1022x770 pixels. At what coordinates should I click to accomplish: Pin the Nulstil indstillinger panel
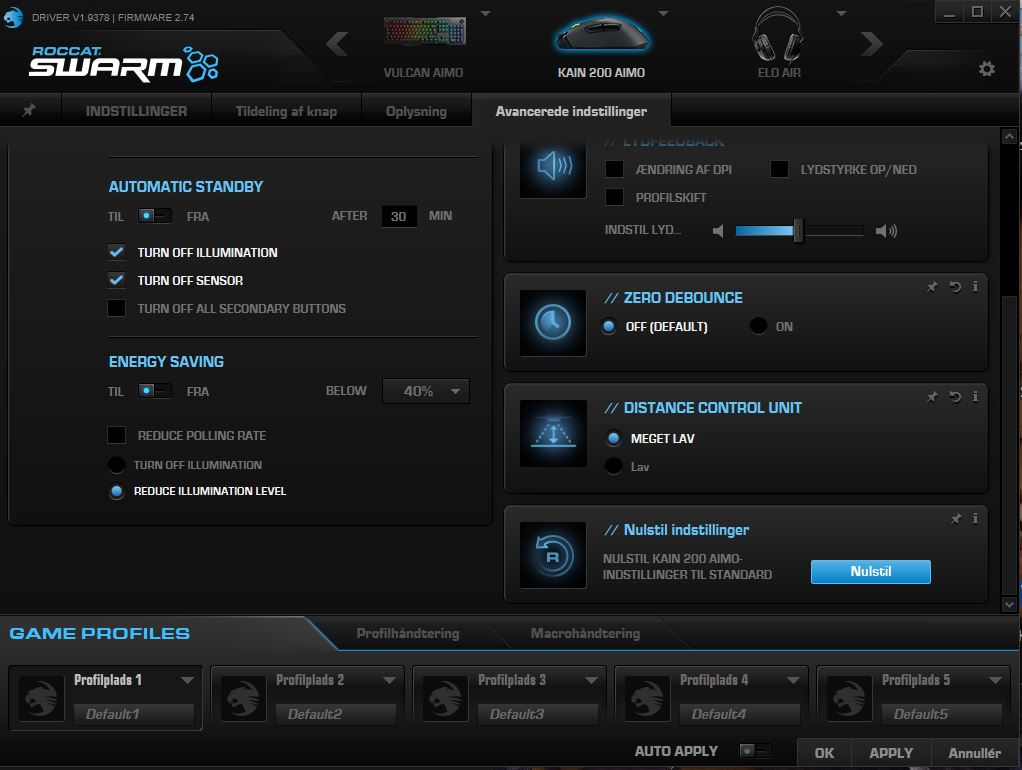956,519
